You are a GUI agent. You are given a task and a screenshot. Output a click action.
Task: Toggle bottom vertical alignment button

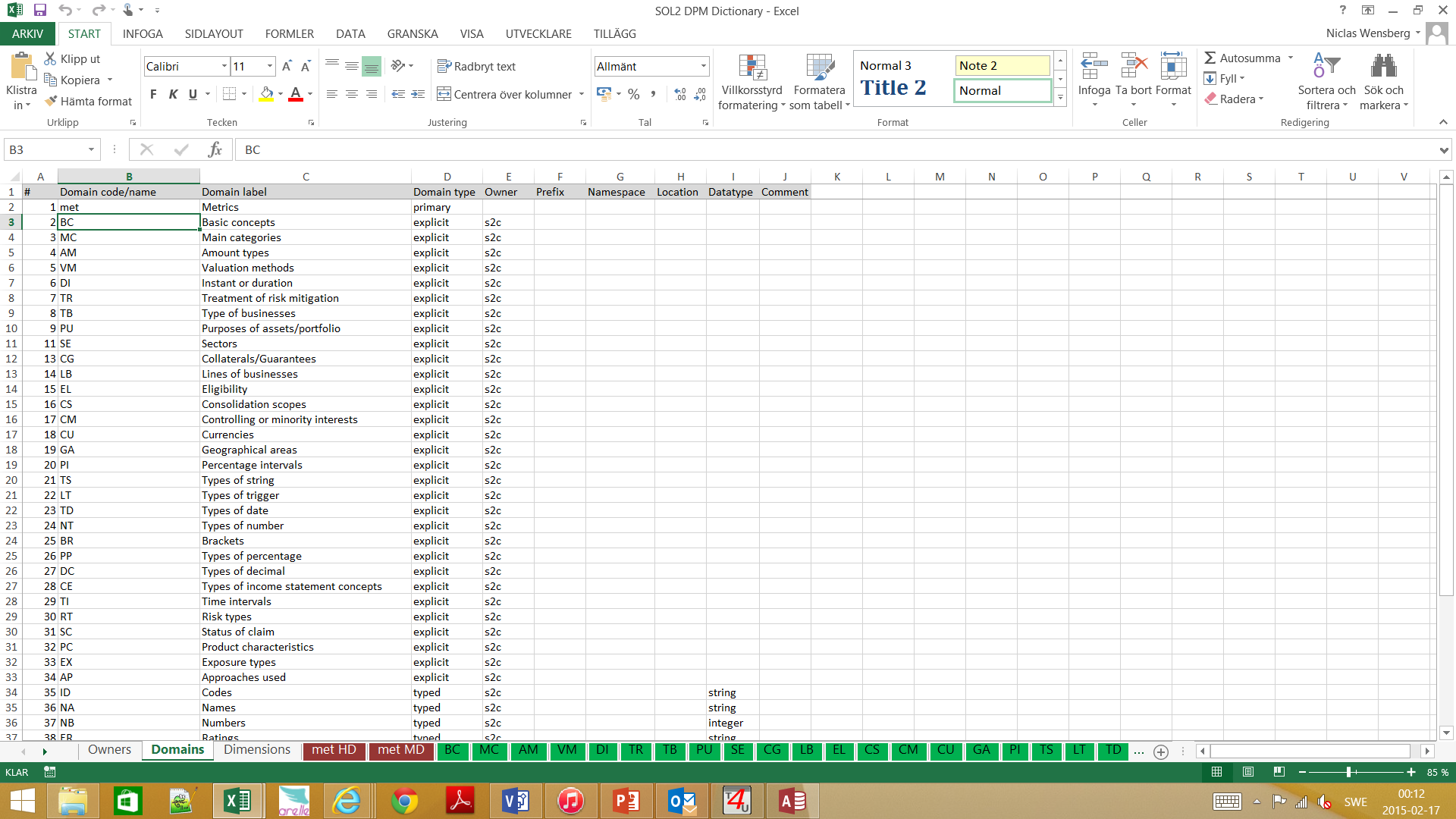tap(372, 66)
